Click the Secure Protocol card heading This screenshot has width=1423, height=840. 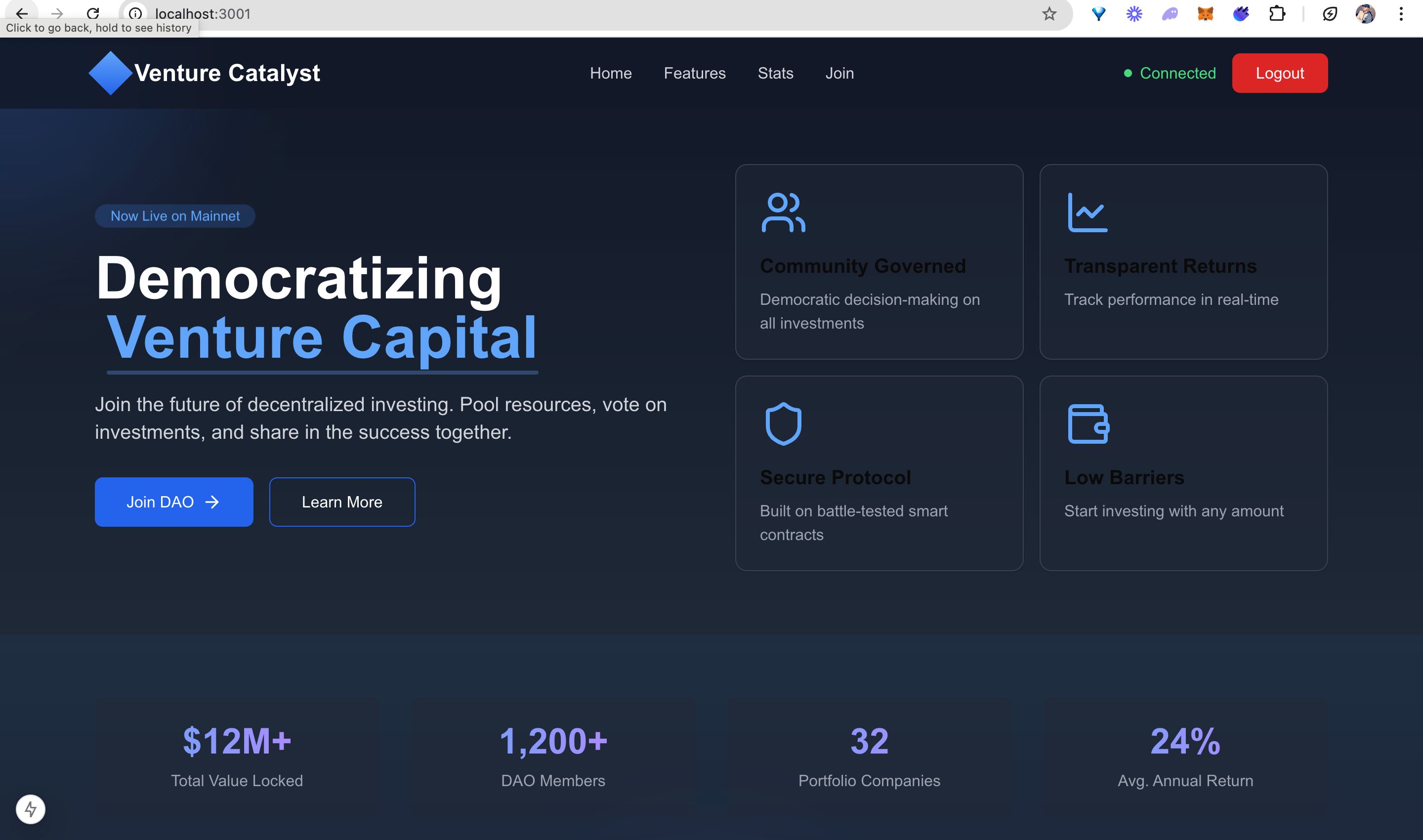[836, 478]
